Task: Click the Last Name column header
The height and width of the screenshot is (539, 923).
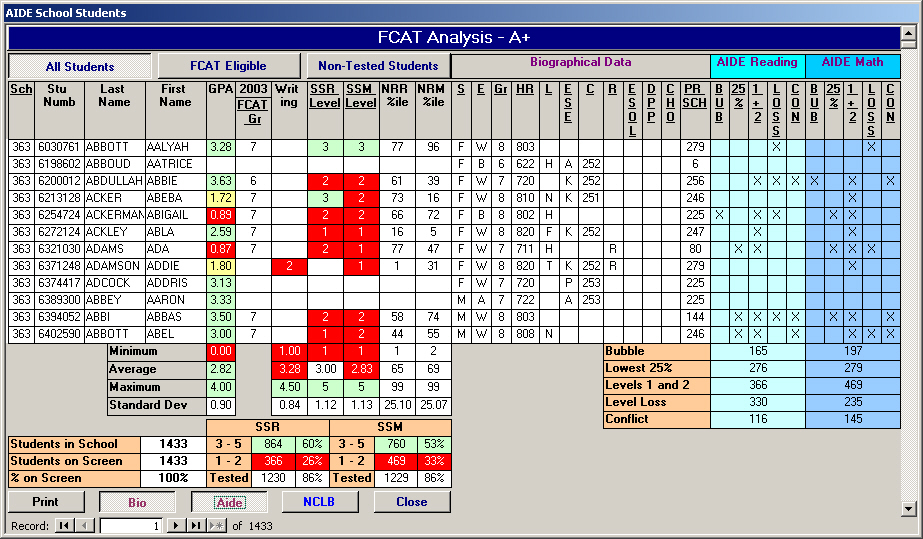Action: (114, 95)
